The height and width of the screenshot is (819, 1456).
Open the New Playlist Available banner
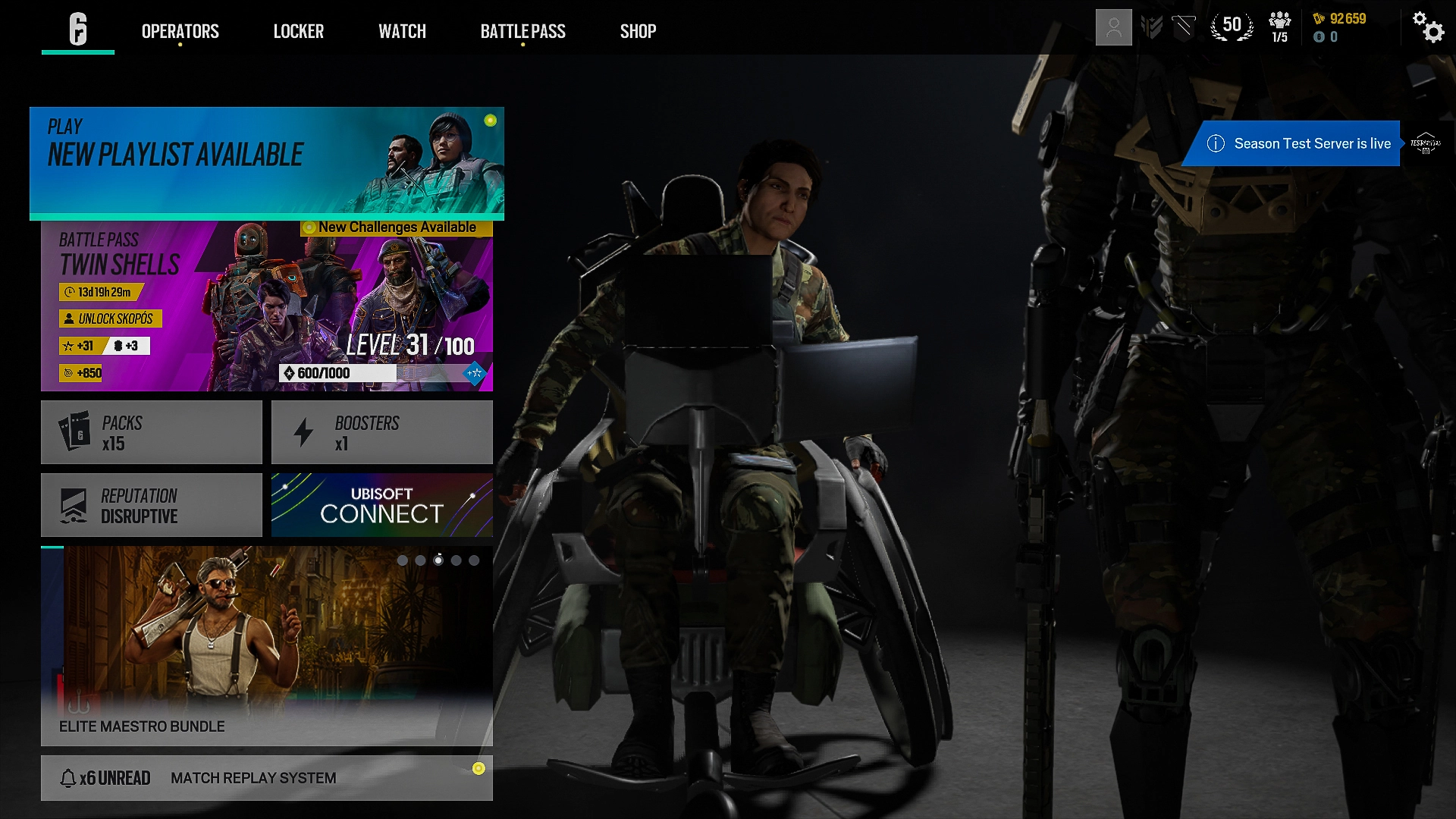coord(266,162)
